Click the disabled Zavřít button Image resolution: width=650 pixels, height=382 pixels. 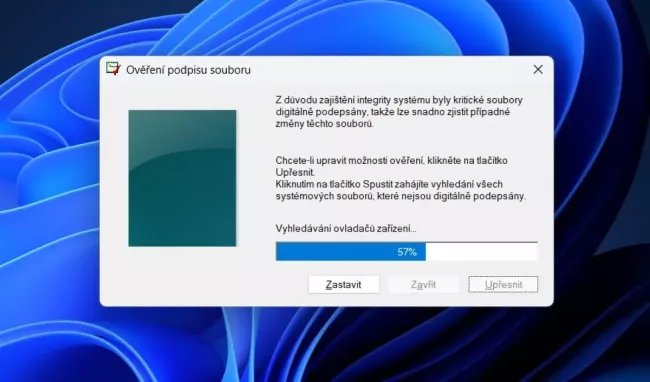(x=423, y=285)
